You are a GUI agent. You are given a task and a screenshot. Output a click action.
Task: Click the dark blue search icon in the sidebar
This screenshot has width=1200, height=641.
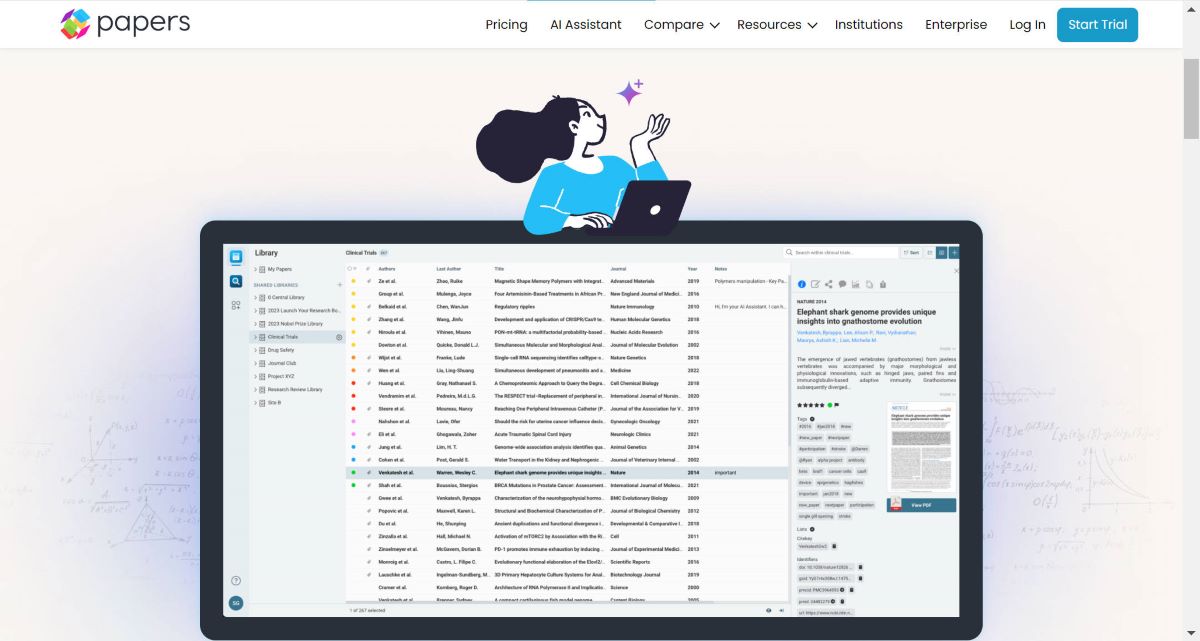[x=236, y=282]
